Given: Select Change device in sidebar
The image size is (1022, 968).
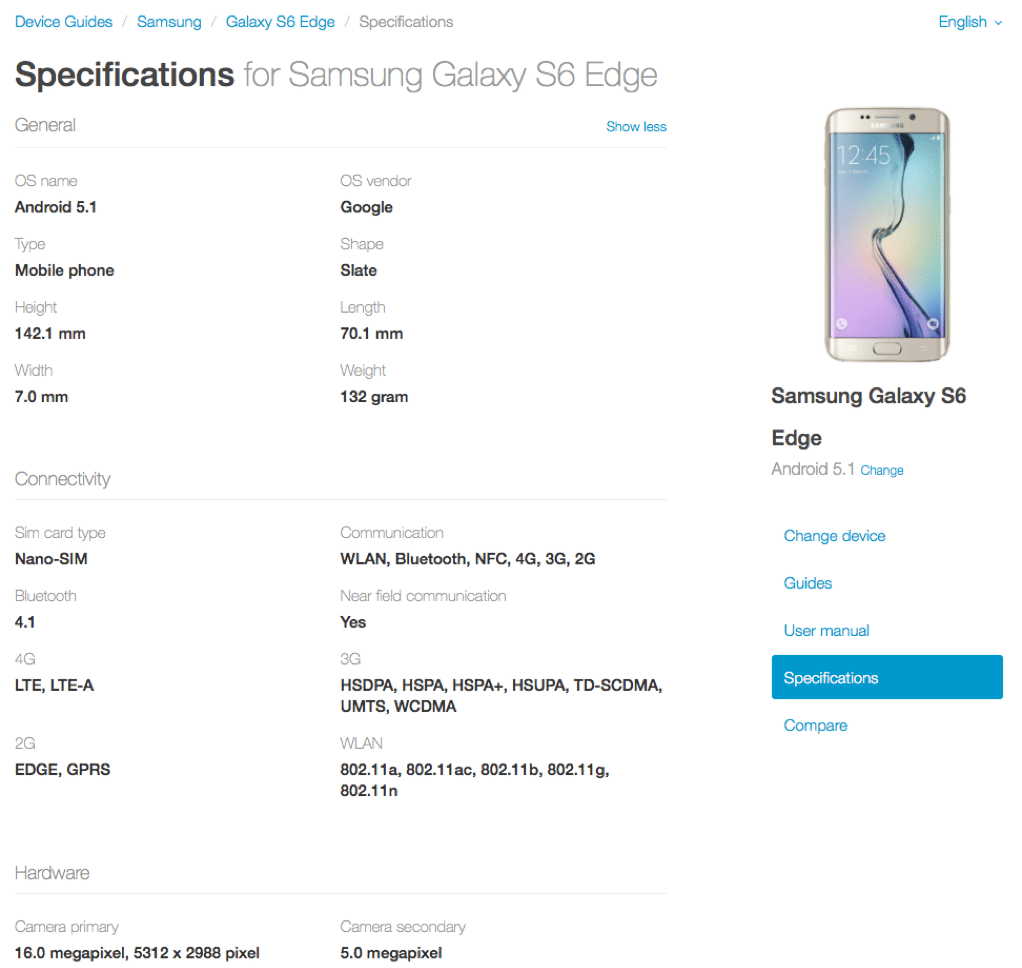Looking at the screenshot, I should coord(834,536).
